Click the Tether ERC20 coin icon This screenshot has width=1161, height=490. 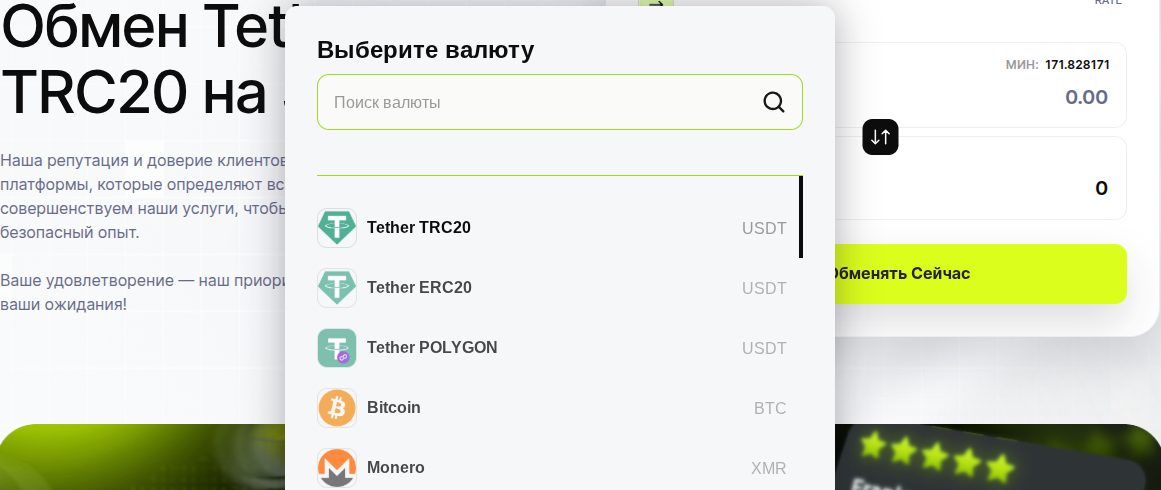point(337,288)
